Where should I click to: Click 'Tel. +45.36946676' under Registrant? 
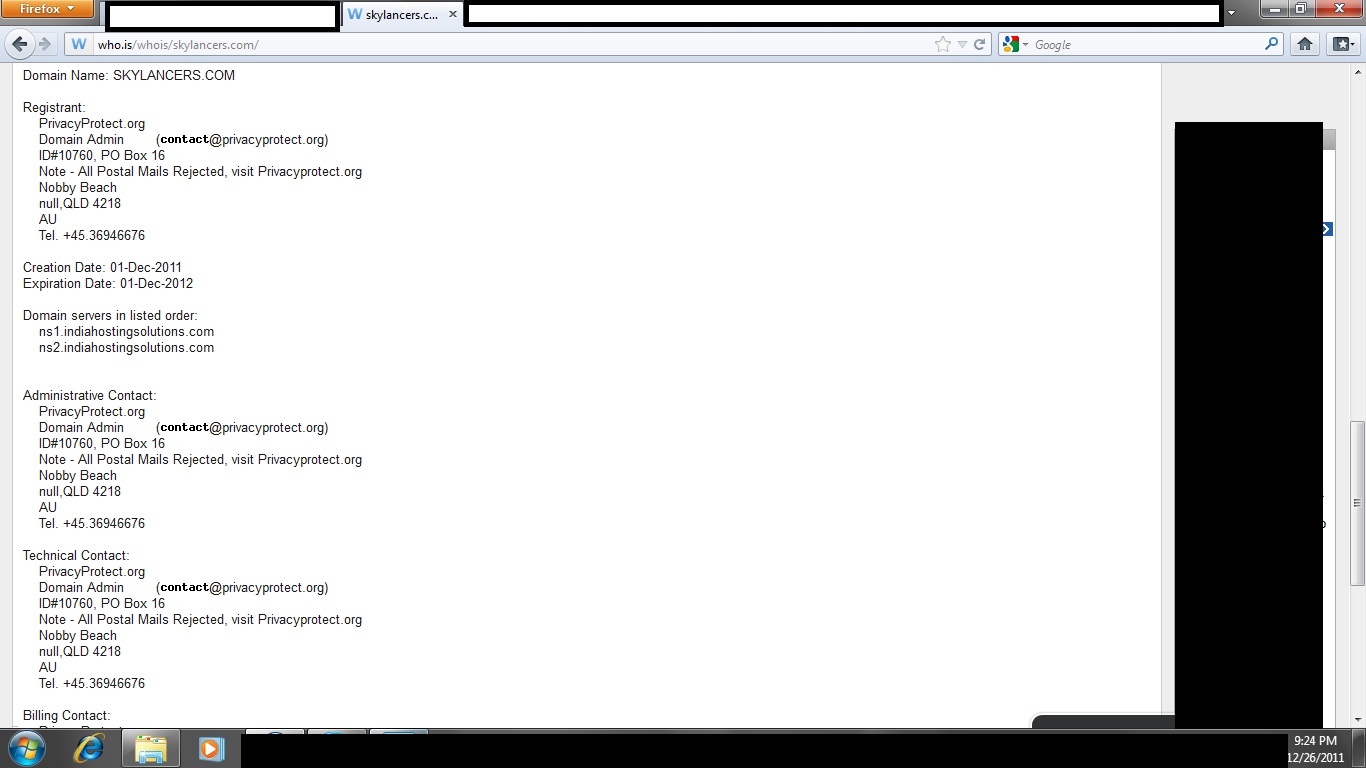[92, 235]
